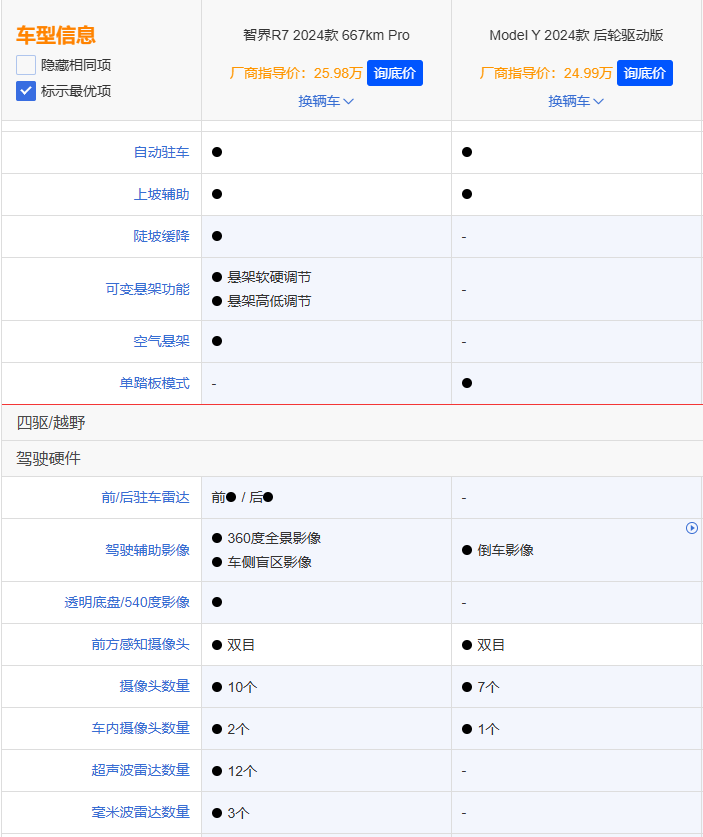The width and height of the screenshot is (703, 837).
Task: Open the 前/后驻车雷达 spec link
Action: [x=145, y=498]
